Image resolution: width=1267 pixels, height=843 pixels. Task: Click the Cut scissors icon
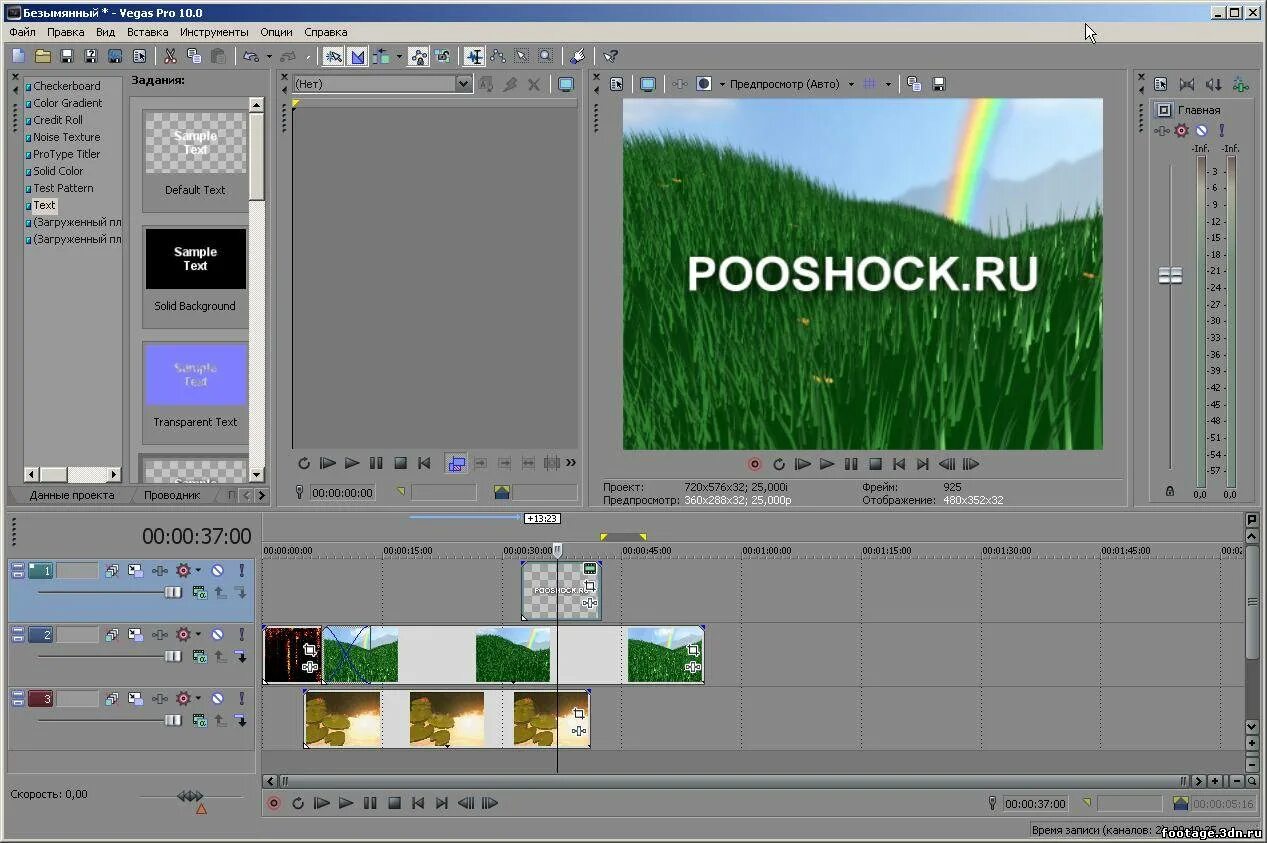pos(170,56)
